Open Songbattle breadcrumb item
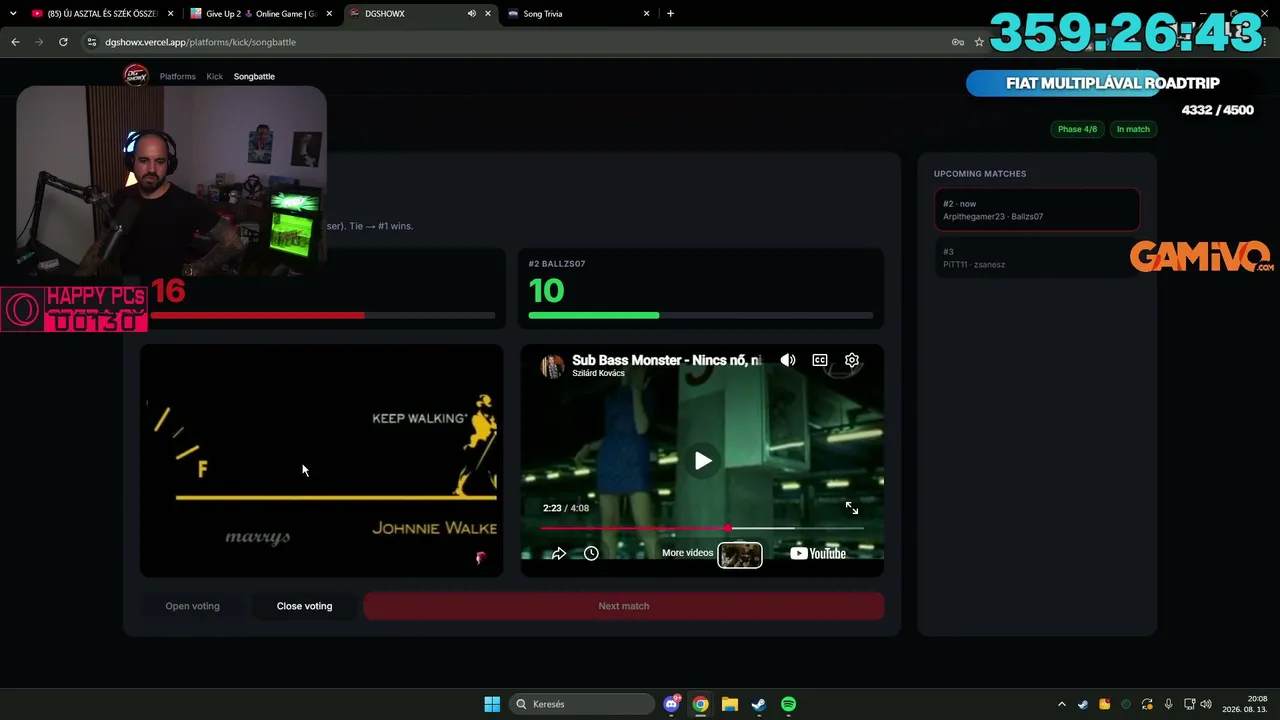The width and height of the screenshot is (1280, 720). [254, 76]
